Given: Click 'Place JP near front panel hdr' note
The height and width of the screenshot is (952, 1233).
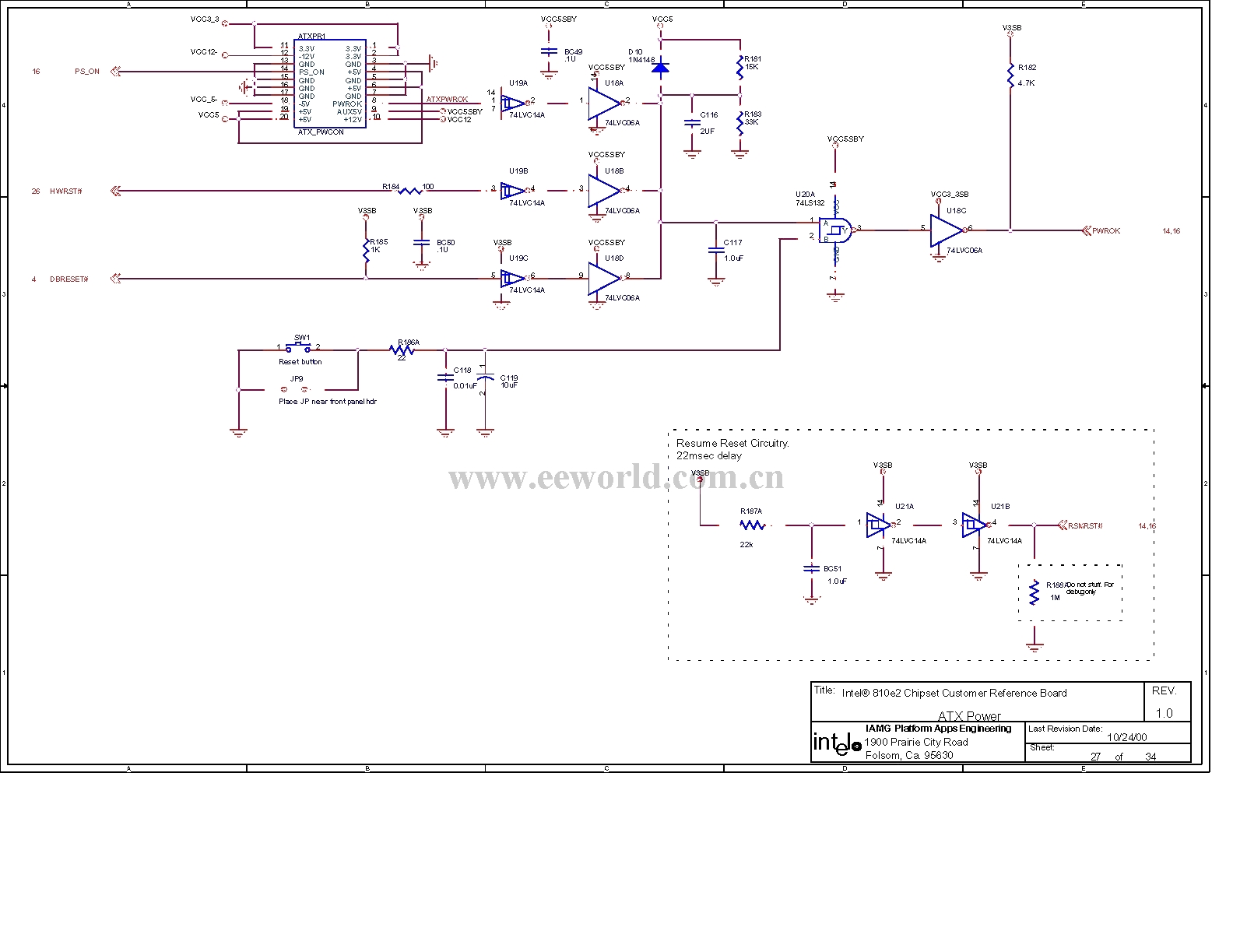Looking at the screenshot, I should tap(328, 402).
